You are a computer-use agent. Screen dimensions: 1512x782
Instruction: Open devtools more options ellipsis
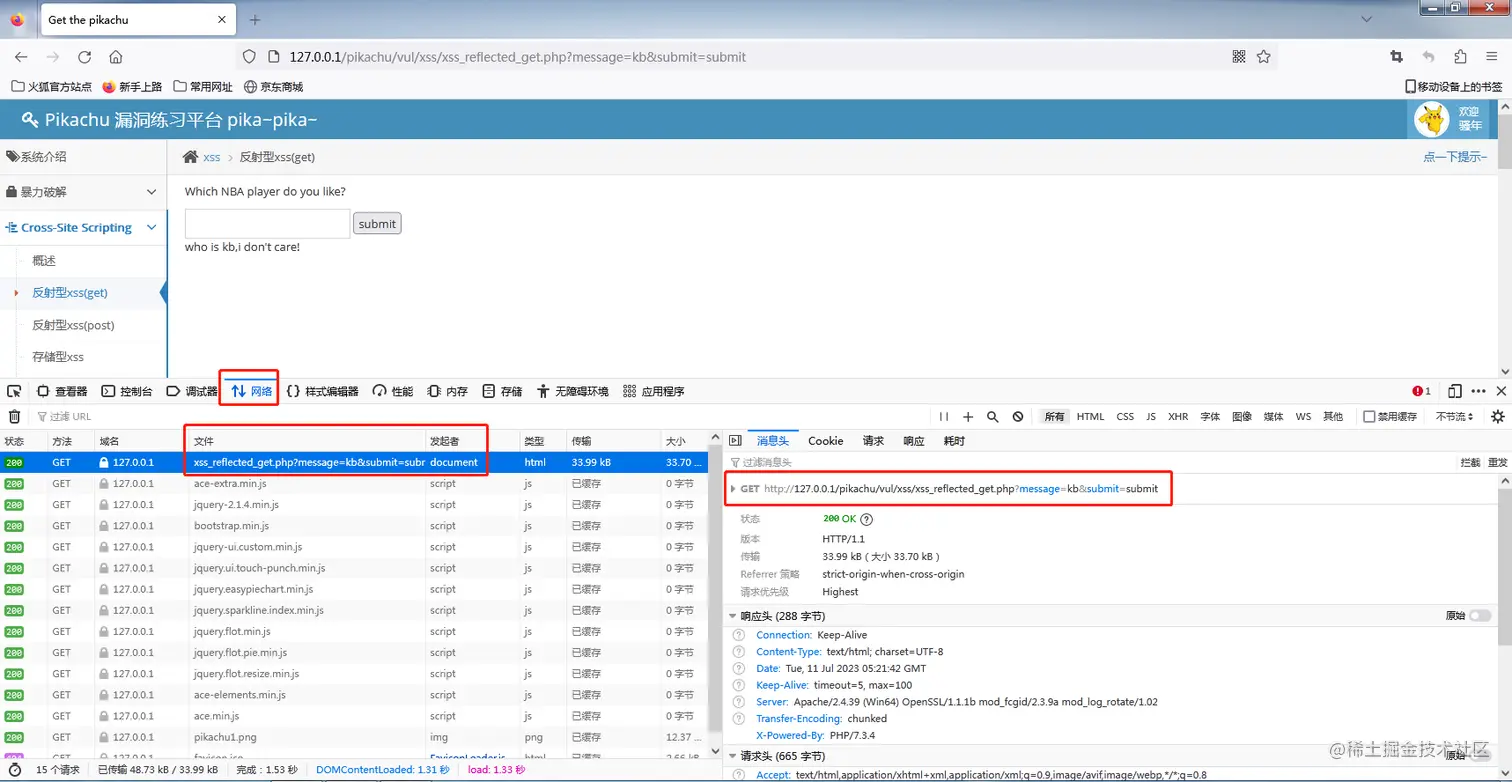(x=1478, y=391)
